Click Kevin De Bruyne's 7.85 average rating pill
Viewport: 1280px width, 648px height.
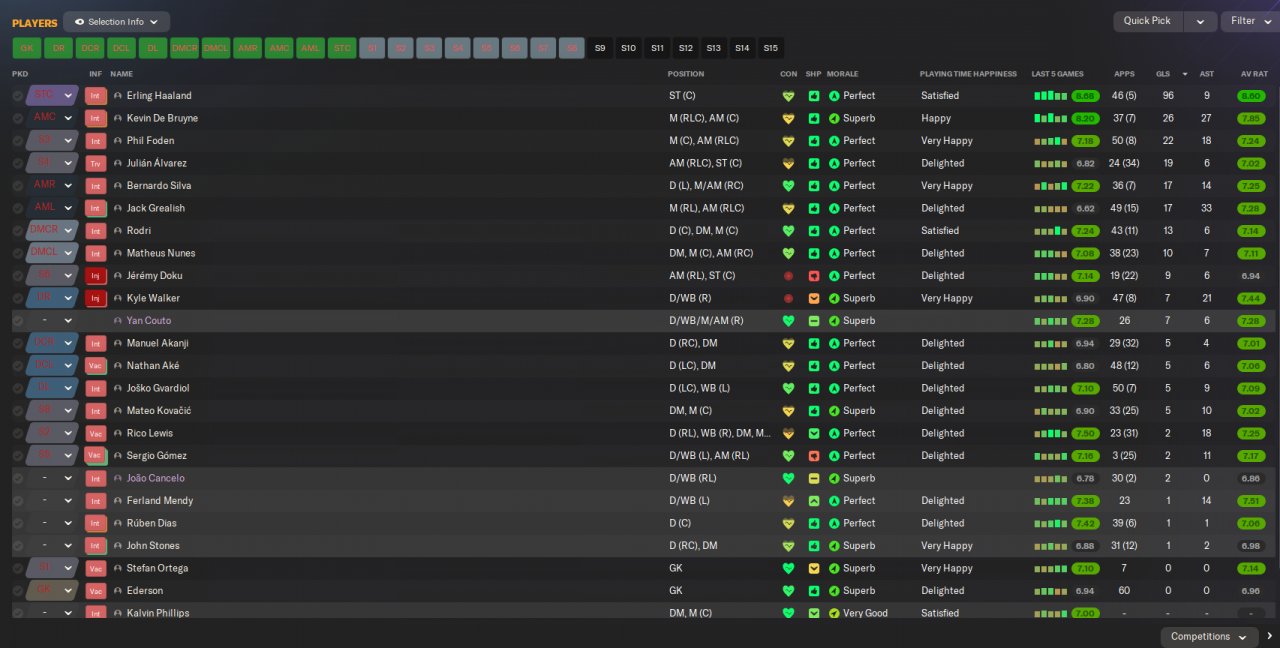1250,118
